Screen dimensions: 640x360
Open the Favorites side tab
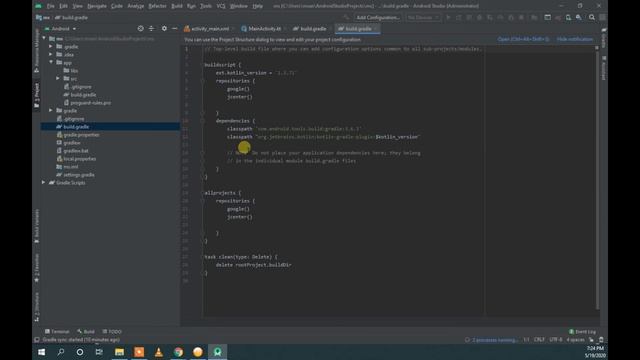click(37, 267)
